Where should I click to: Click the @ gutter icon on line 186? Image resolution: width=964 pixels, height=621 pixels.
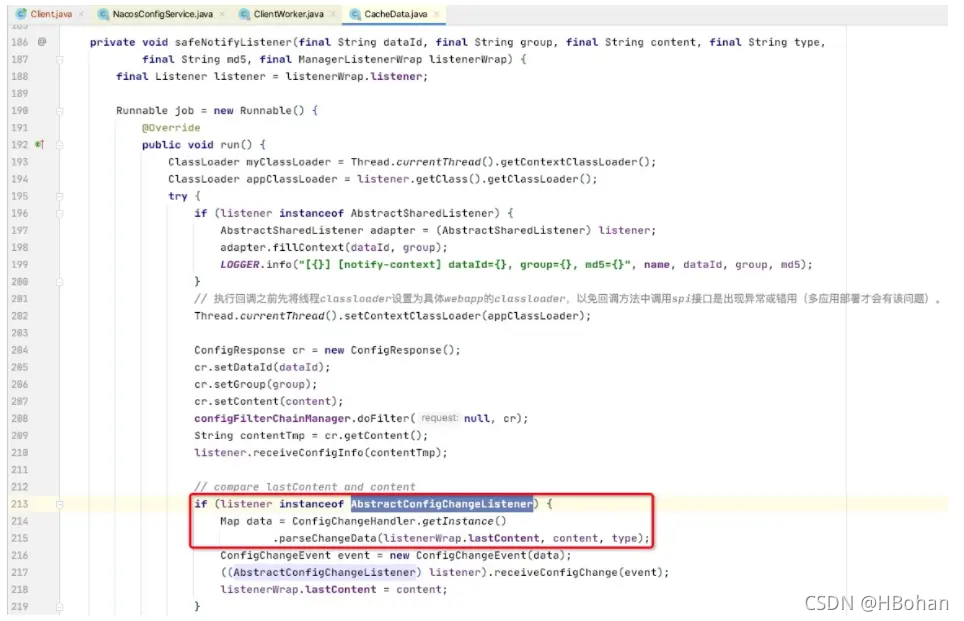coord(42,42)
